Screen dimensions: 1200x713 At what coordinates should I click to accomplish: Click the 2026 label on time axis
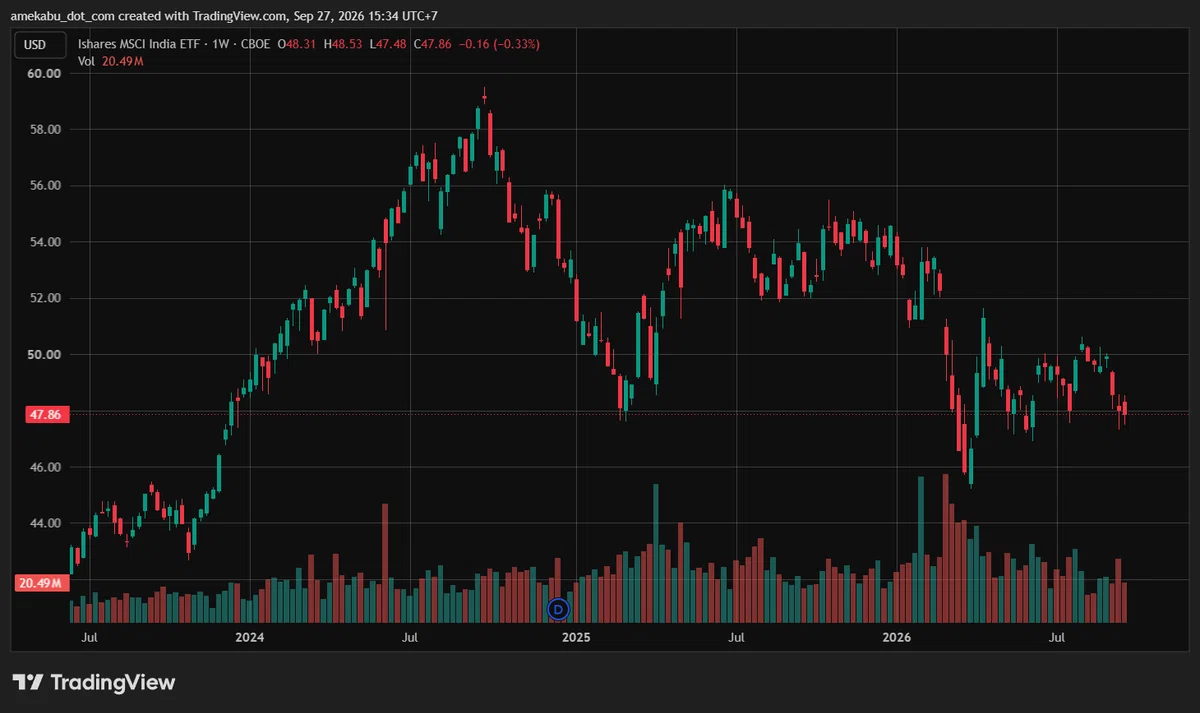click(x=897, y=636)
